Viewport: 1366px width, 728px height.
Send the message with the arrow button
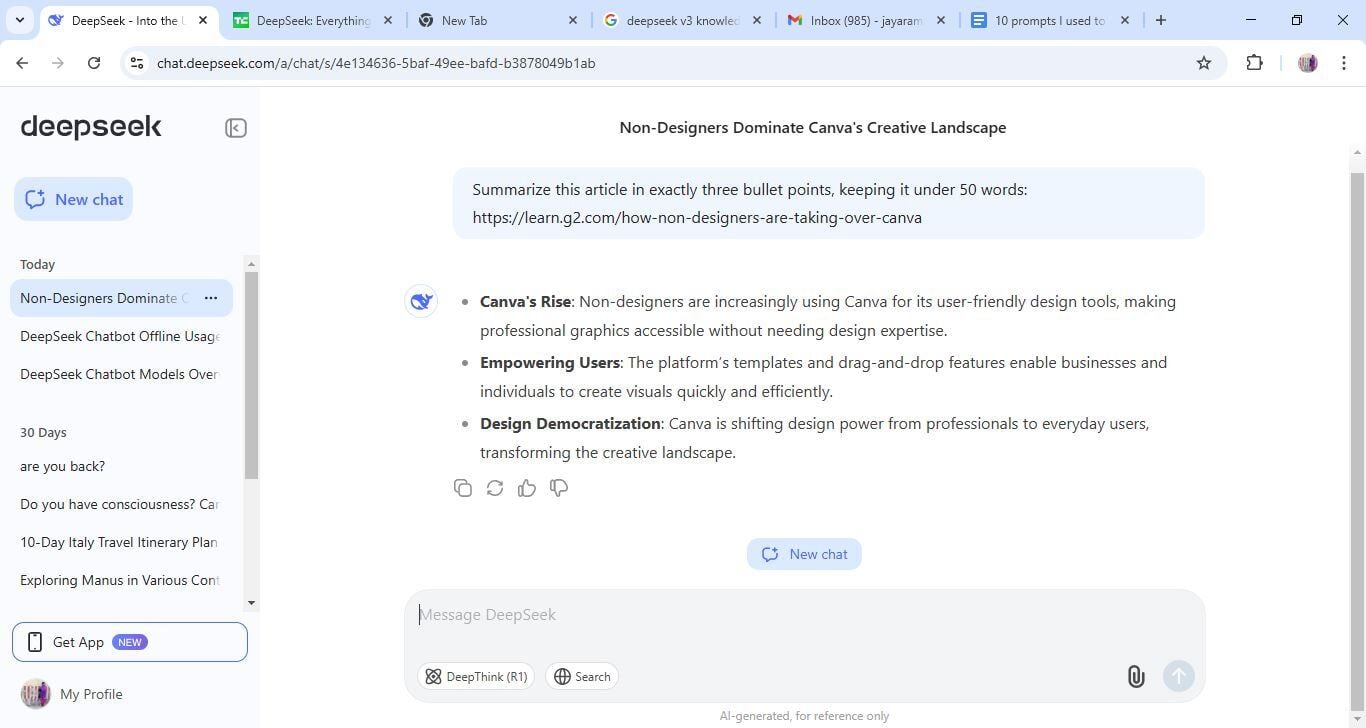(1179, 676)
